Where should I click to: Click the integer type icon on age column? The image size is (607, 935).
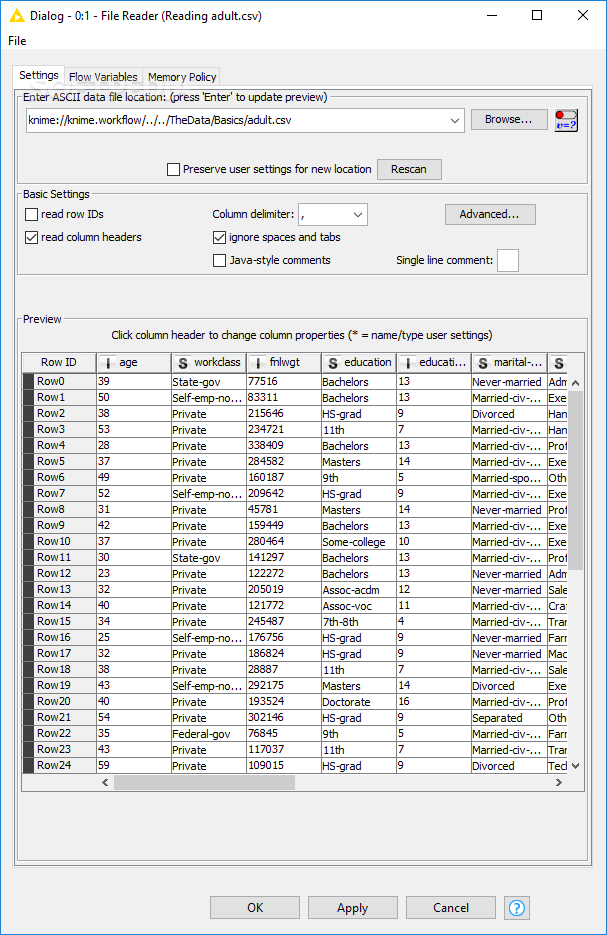coord(108,363)
